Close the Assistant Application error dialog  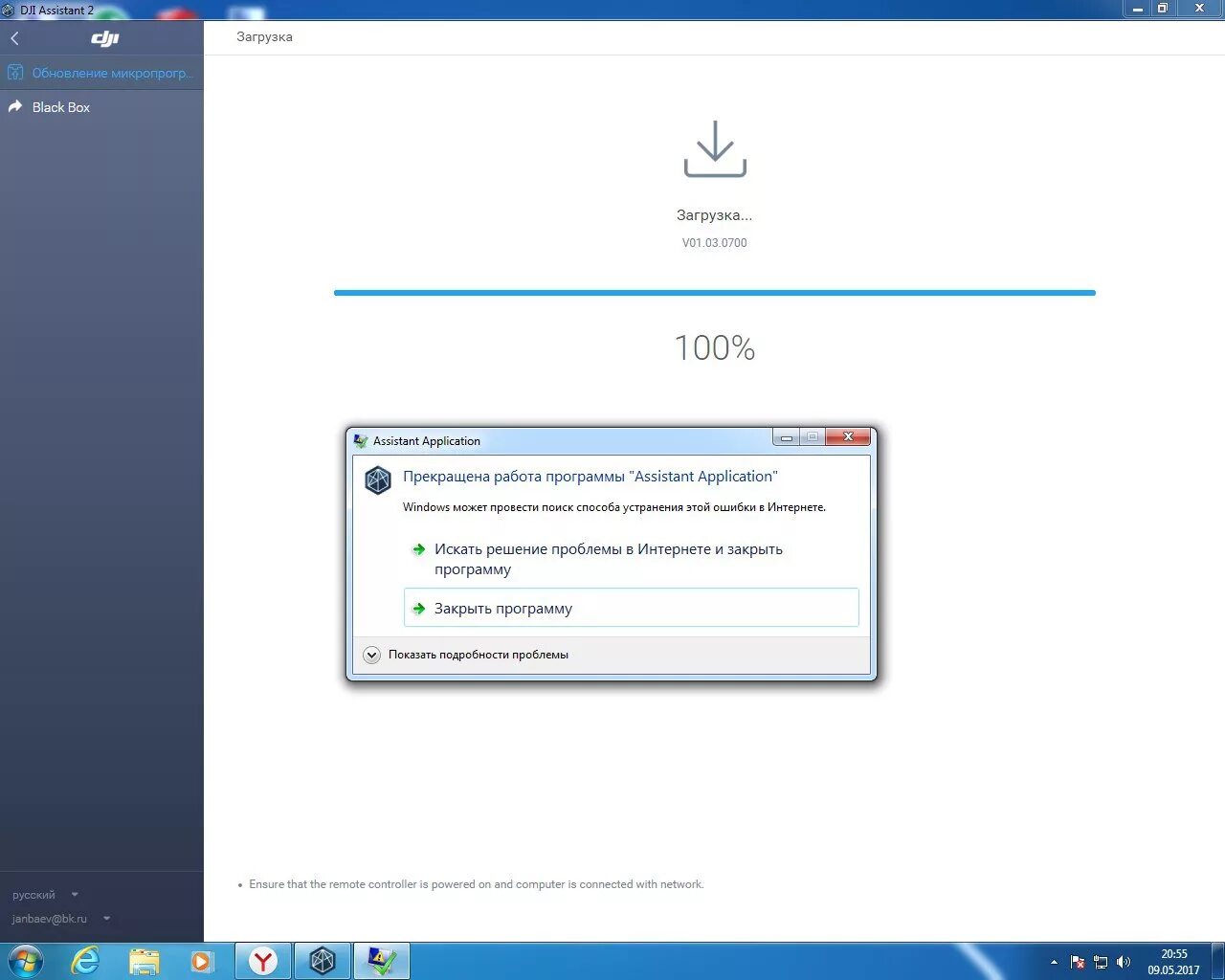click(848, 437)
